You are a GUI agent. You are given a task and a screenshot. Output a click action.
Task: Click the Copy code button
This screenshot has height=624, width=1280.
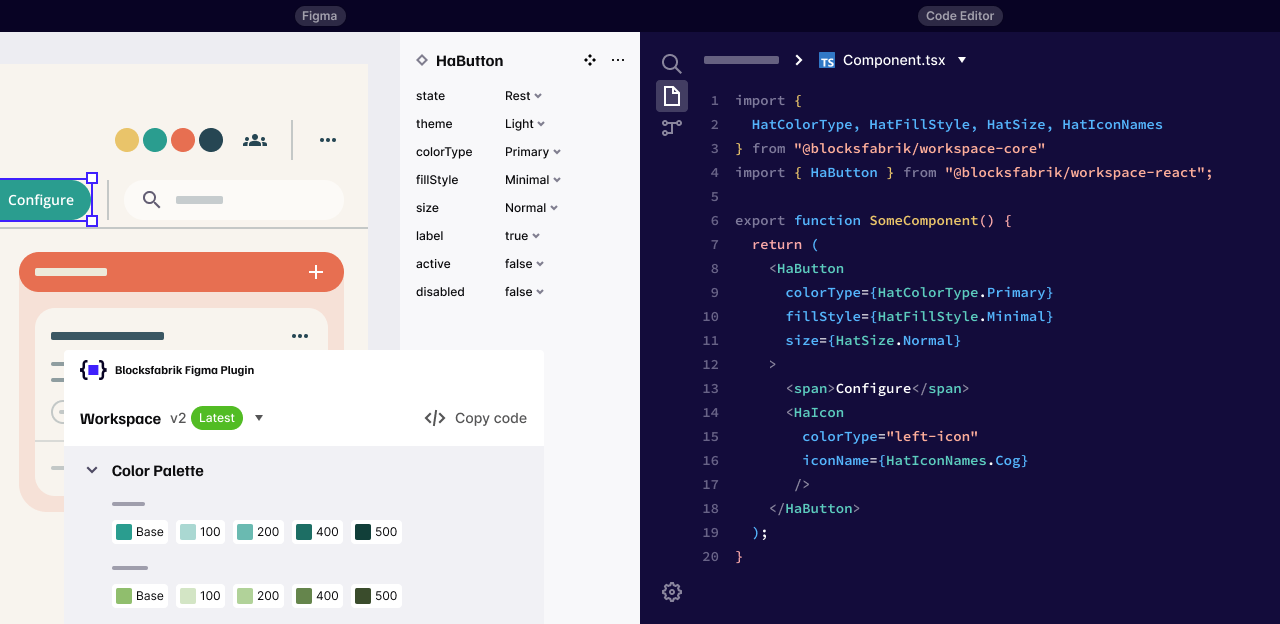click(476, 418)
